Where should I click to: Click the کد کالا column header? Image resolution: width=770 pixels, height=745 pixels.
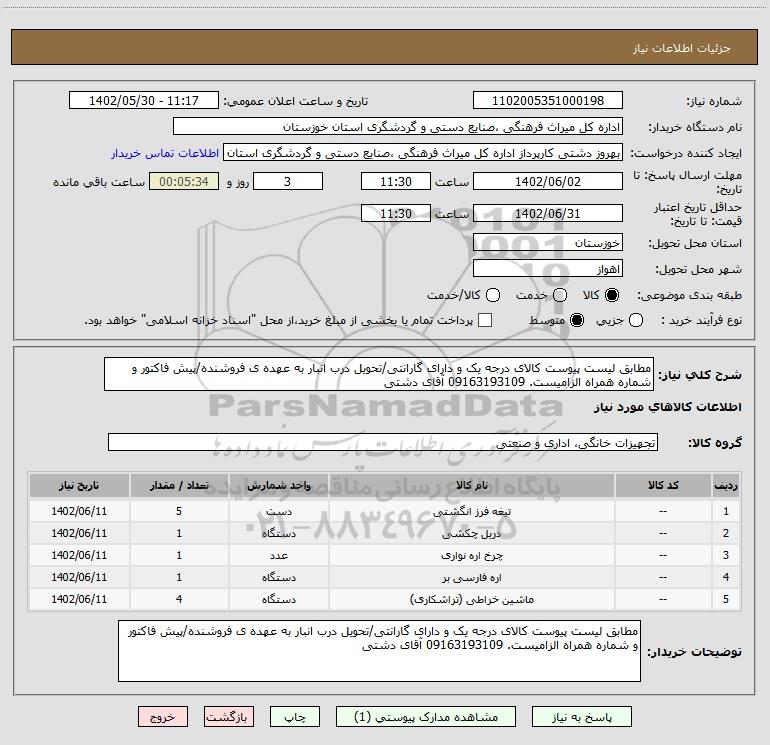(x=663, y=485)
